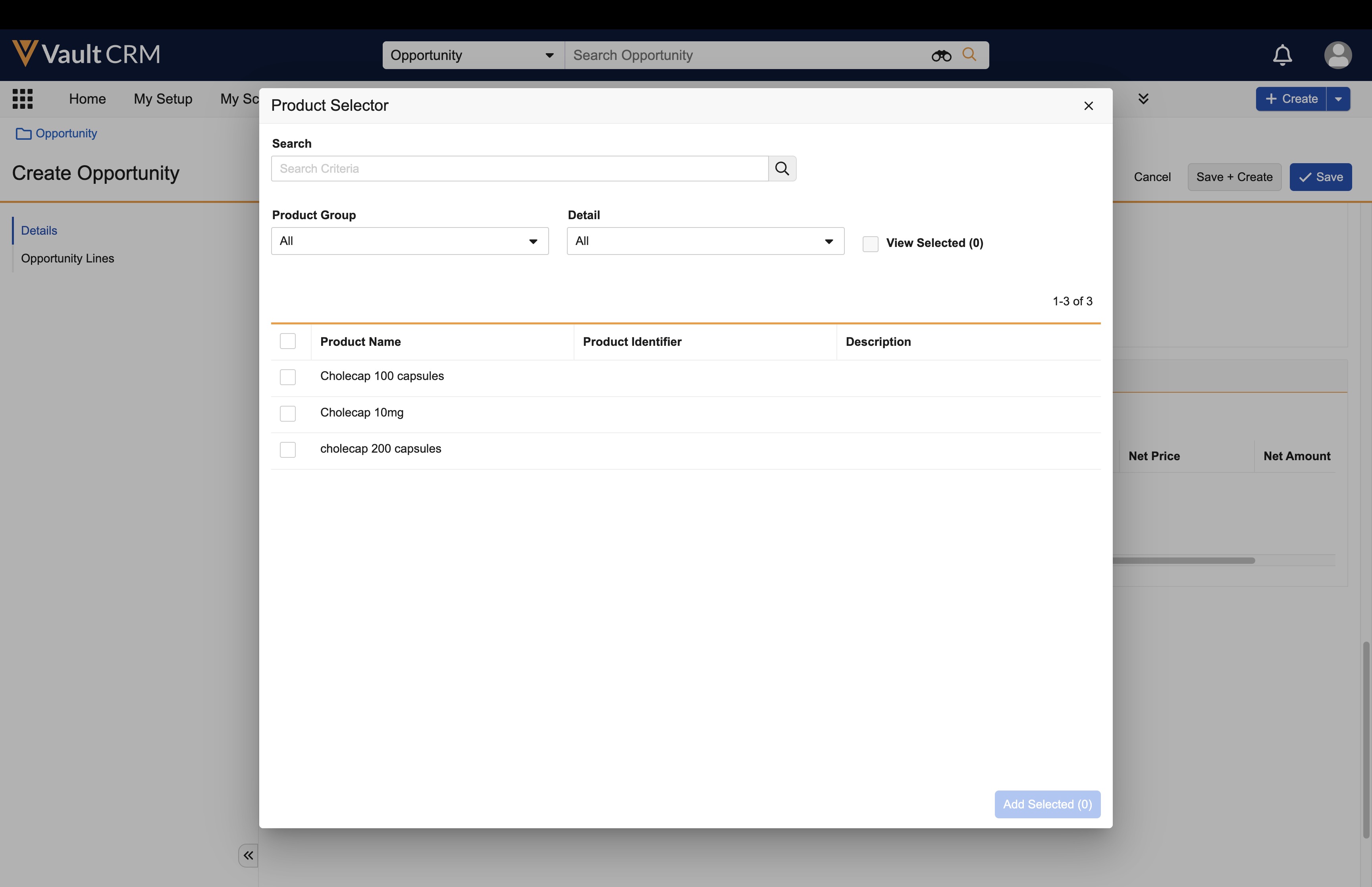The height and width of the screenshot is (887, 1372).
Task: Check the Cholecap 100 capsules checkbox
Action: [288, 377]
